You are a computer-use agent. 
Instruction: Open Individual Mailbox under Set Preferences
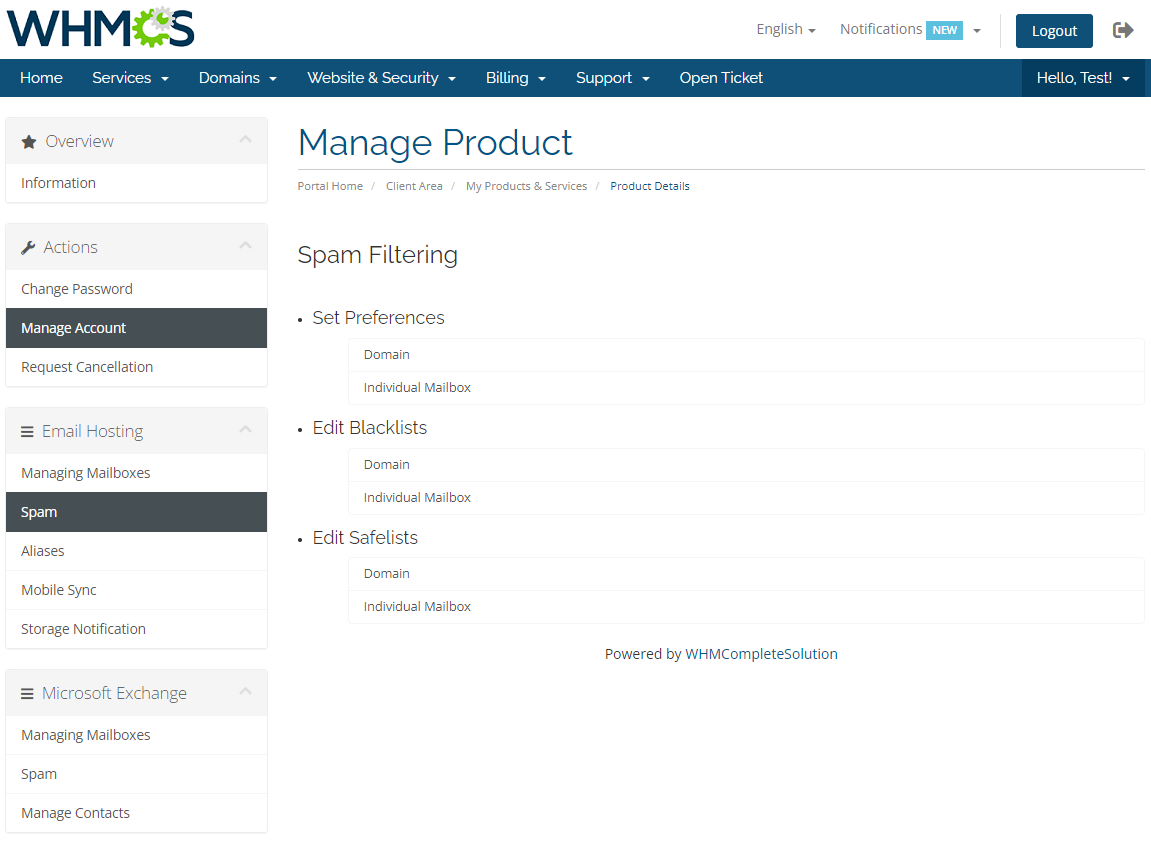747,388
